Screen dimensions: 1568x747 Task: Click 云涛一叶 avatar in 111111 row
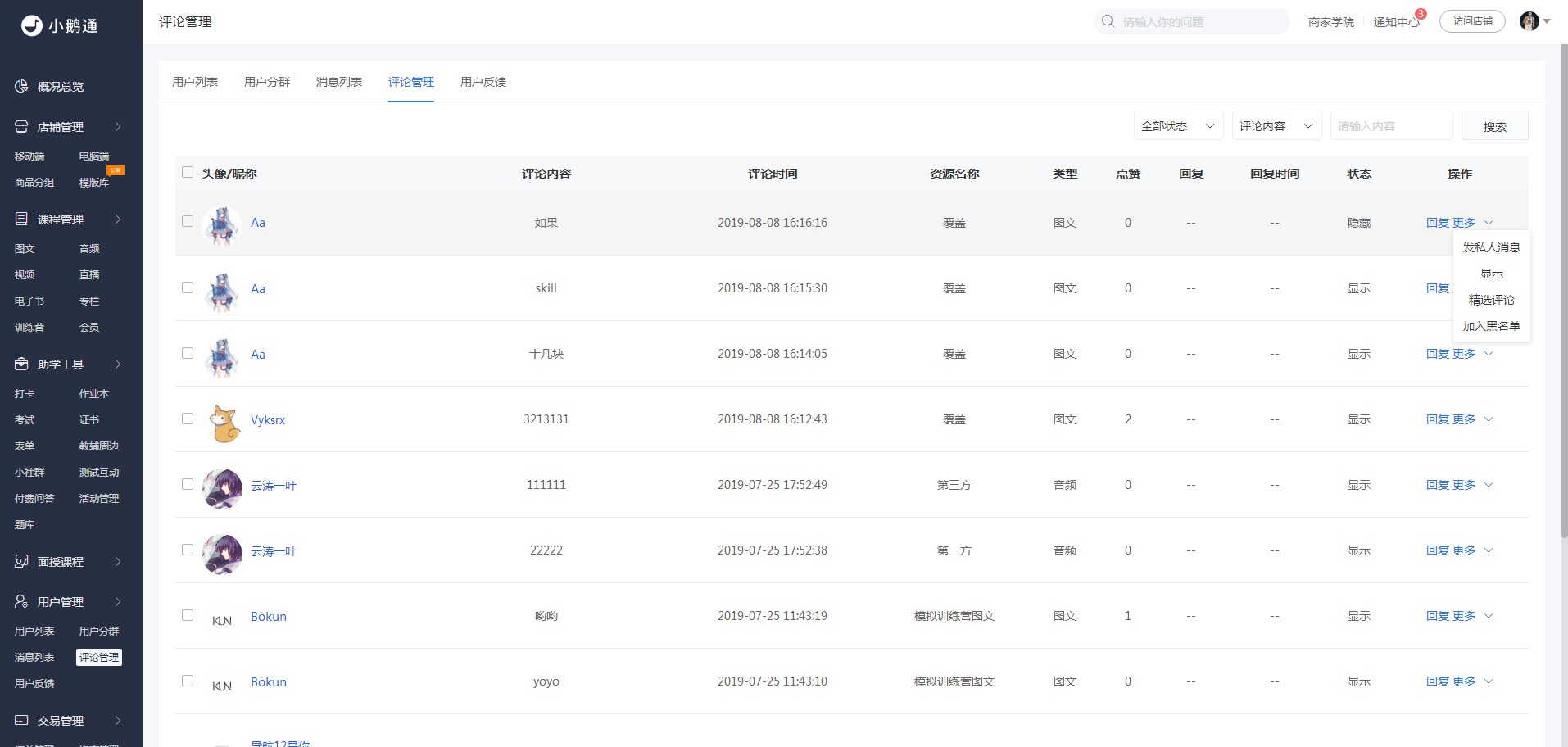222,489
